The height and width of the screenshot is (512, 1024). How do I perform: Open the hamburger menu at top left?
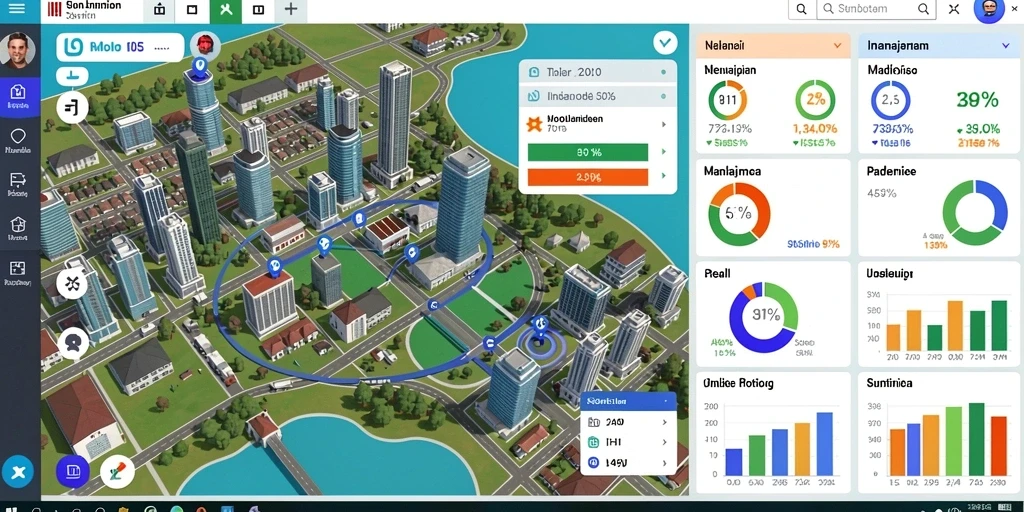(17, 9)
